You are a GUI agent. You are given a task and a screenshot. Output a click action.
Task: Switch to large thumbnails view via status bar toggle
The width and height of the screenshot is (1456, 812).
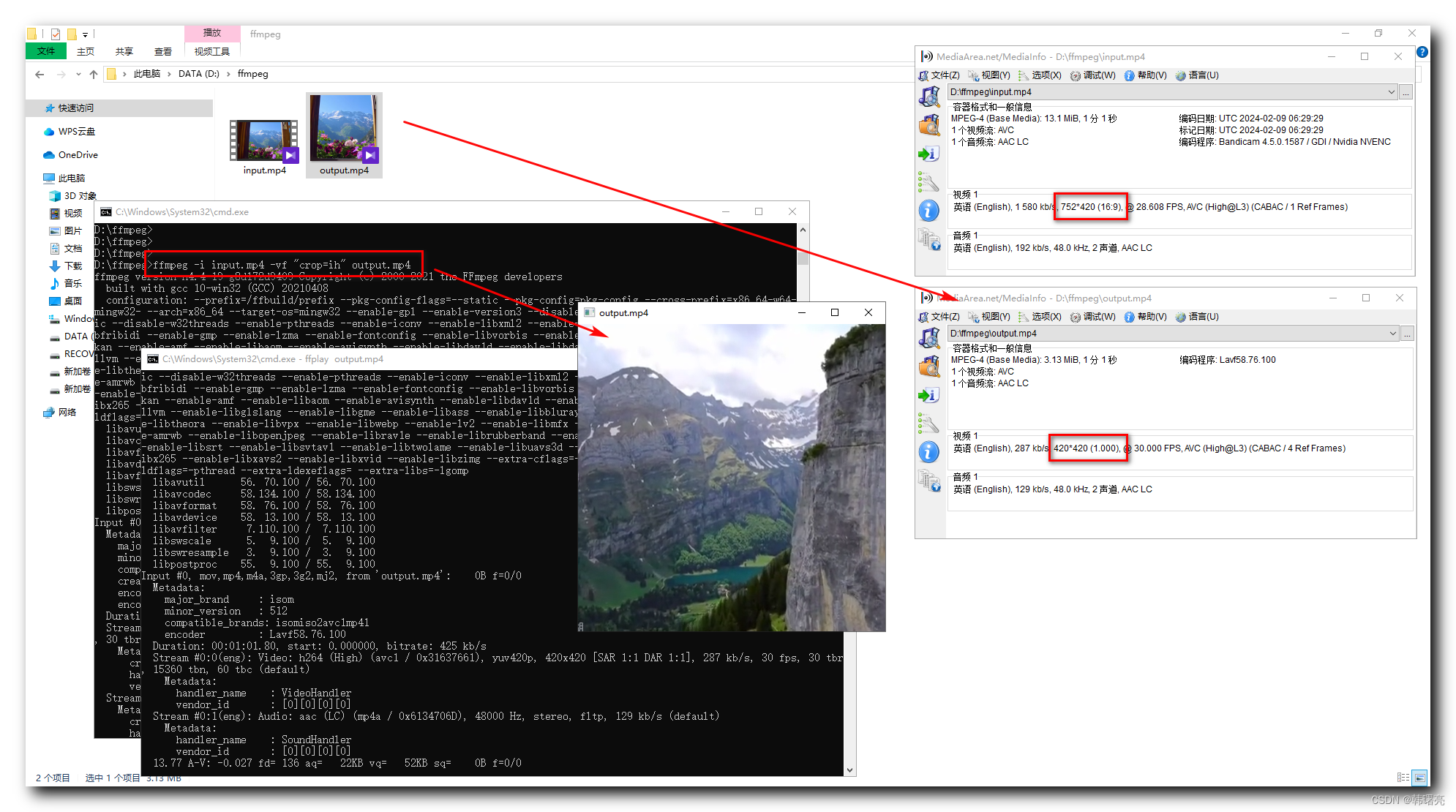1418,777
